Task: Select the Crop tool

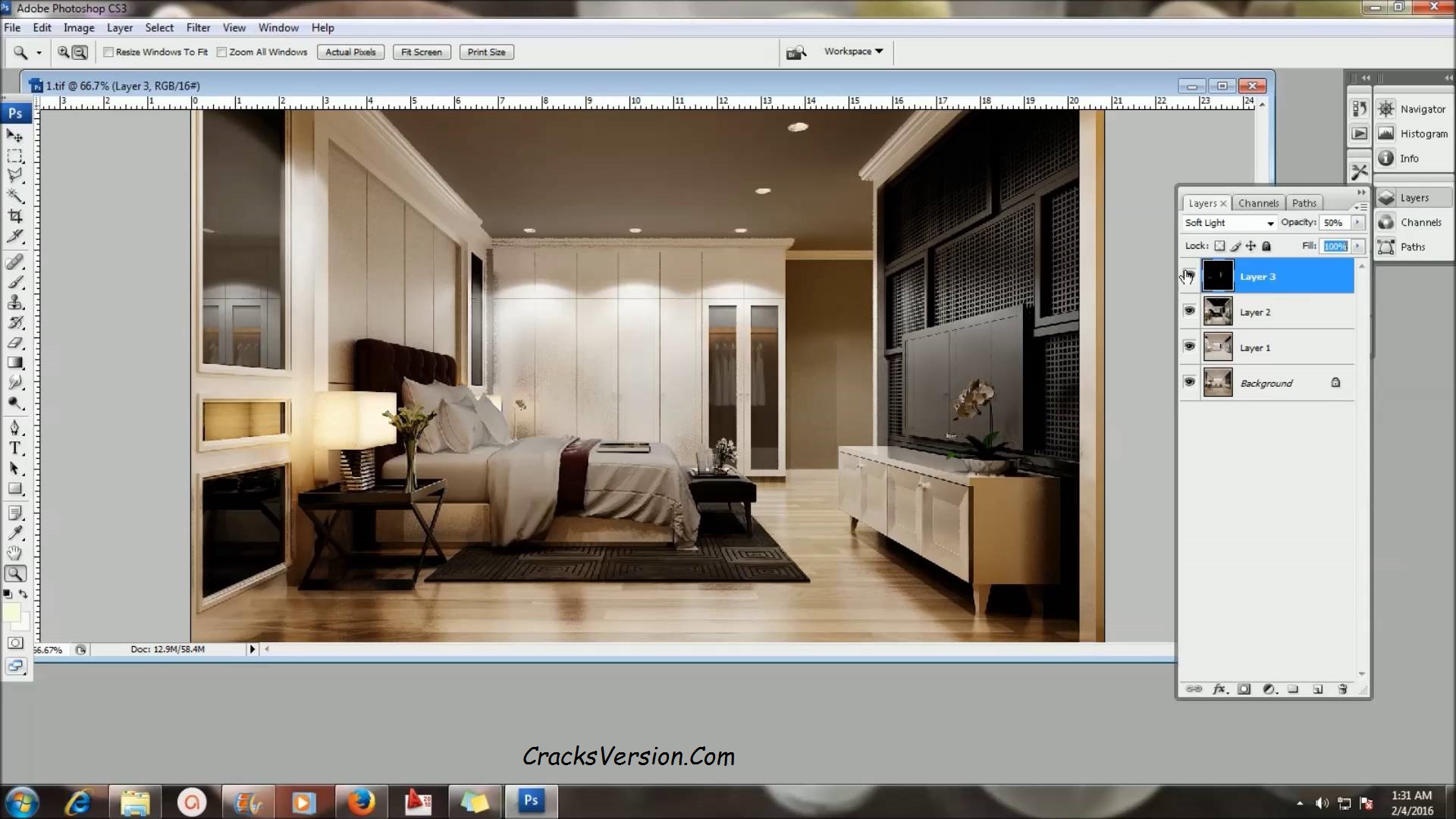Action: click(x=15, y=217)
